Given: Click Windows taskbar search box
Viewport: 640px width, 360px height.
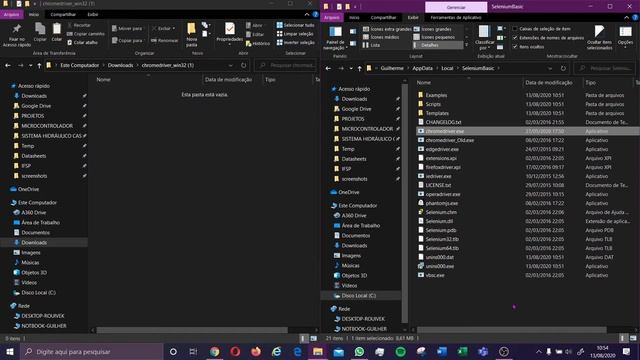Looking at the screenshot, I should tap(91, 351).
